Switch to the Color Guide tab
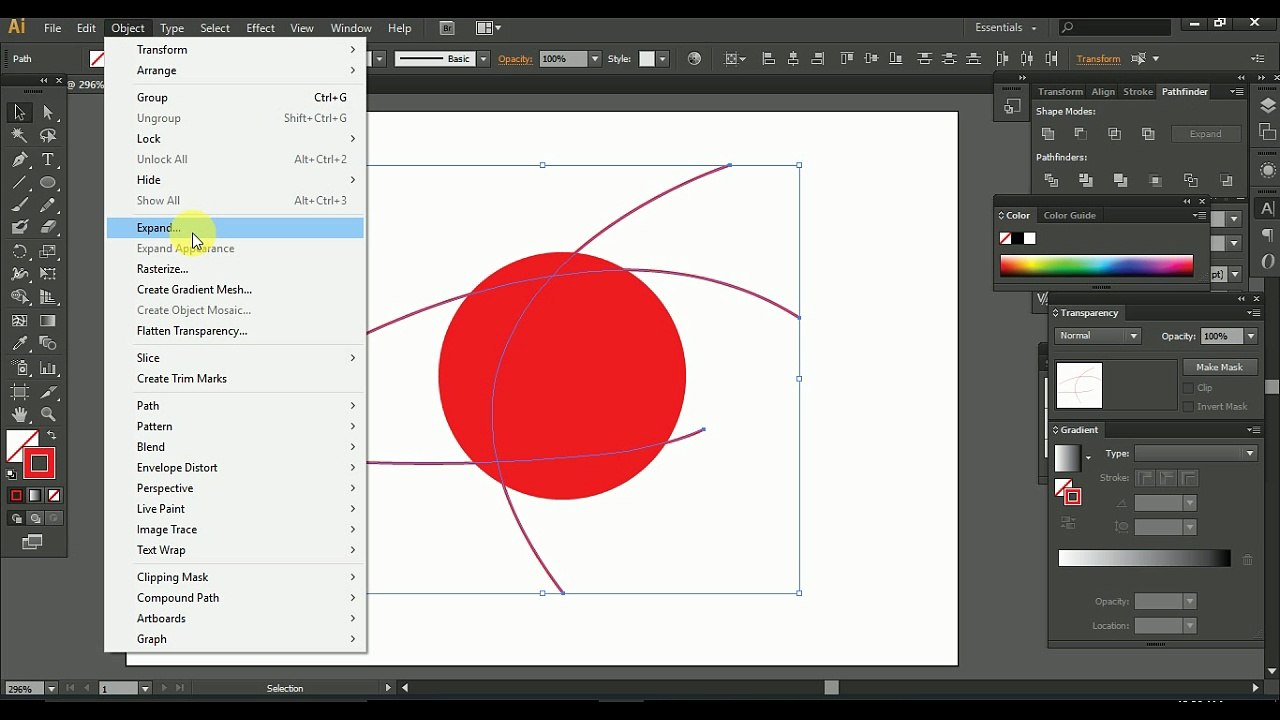The width and height of the screenshot is (1280, 720). [x=1069, y=216]
